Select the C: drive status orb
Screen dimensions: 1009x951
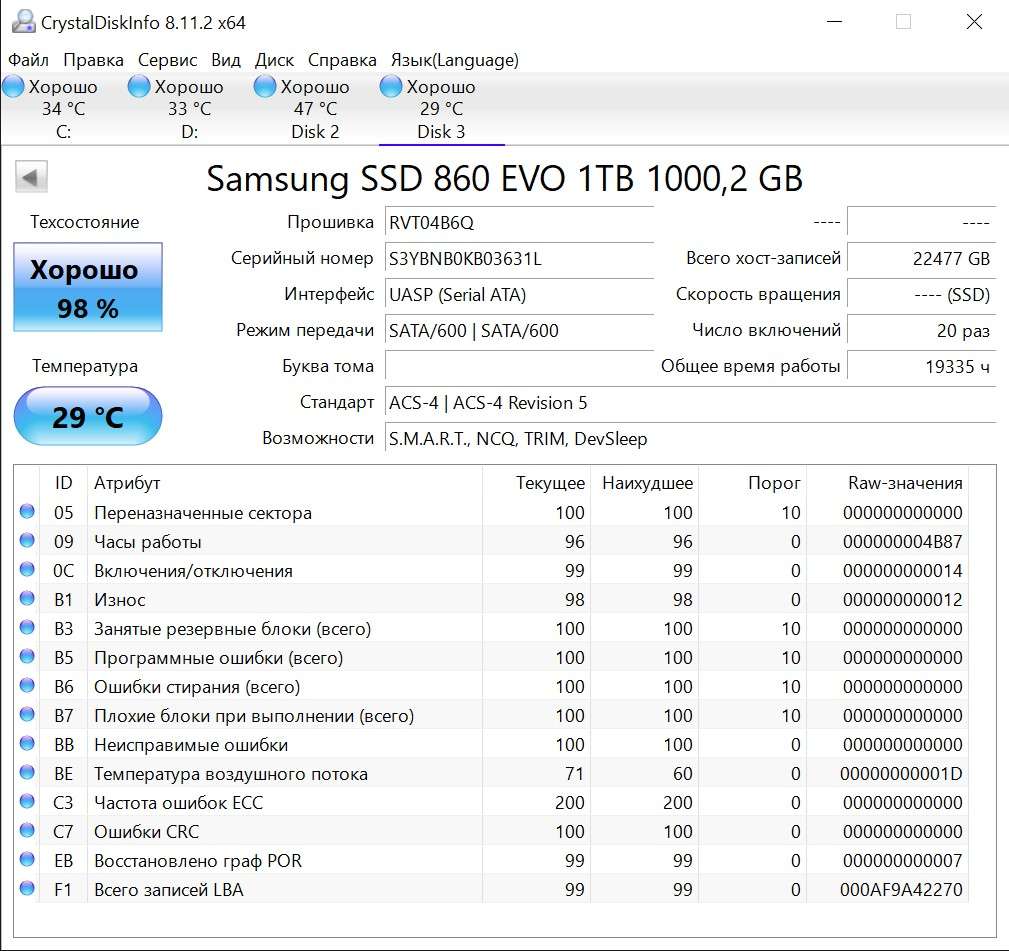[x=14, y=86]
